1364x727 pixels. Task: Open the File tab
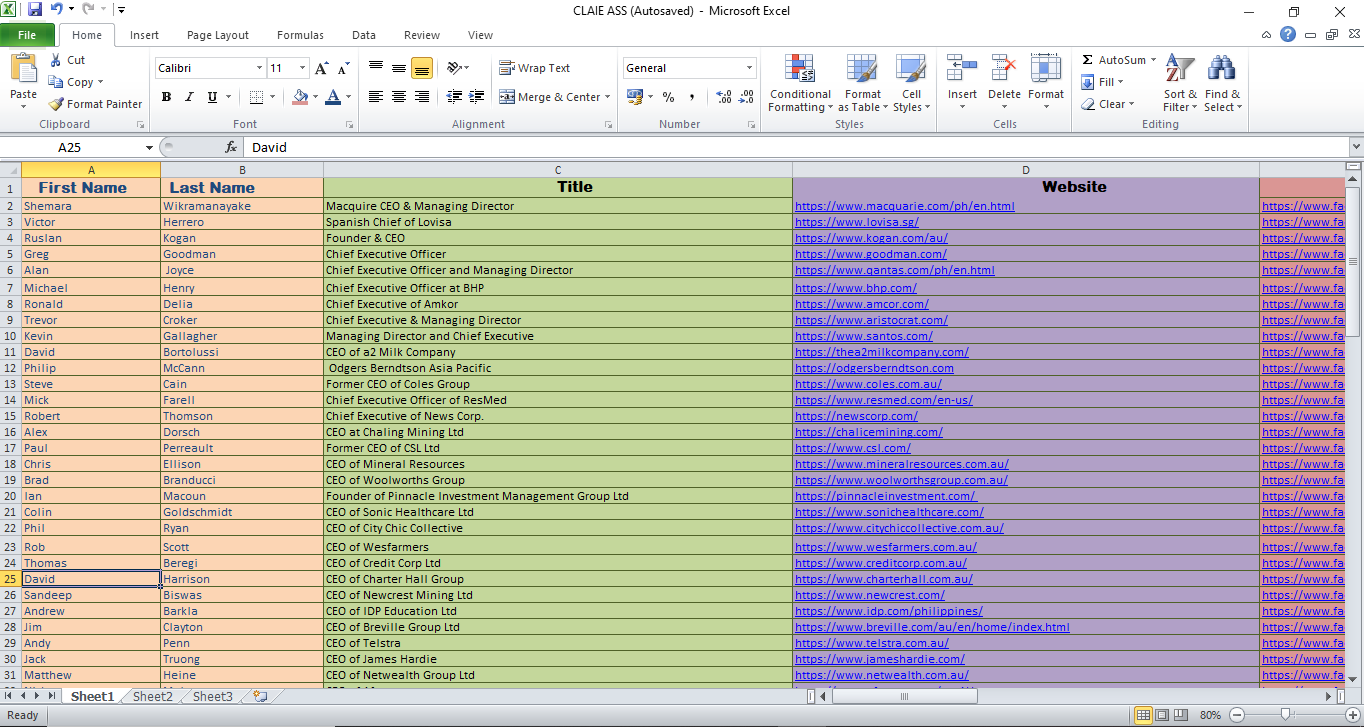27,35
